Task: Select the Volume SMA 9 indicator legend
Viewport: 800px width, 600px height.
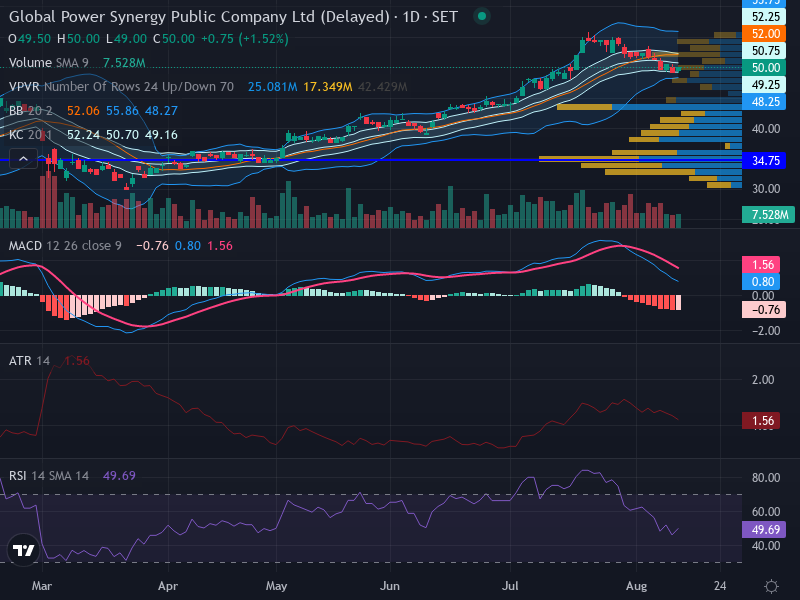Action: 48,63
